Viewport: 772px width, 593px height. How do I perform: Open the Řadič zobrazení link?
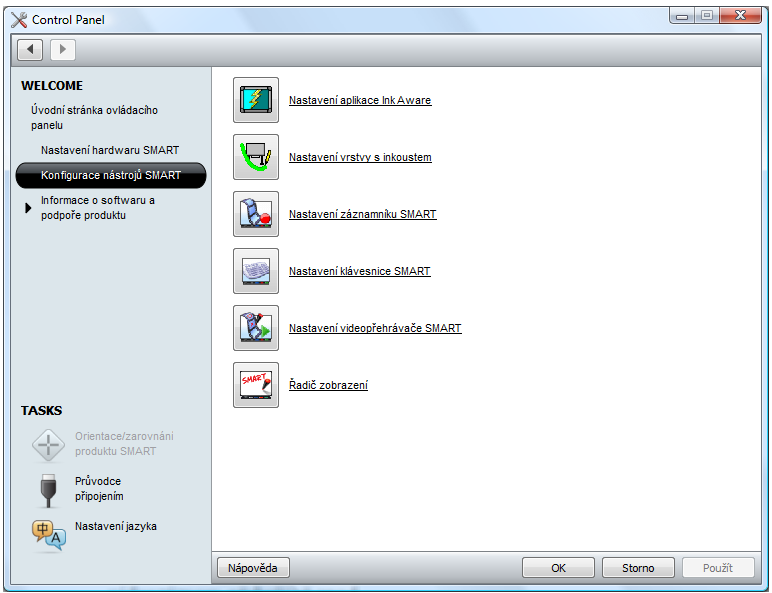[328, 385]
